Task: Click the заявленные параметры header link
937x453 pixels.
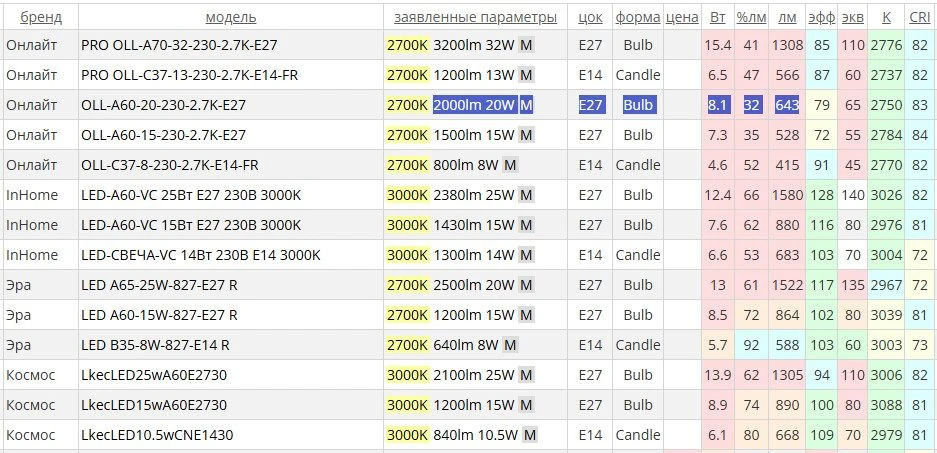Action: (x=475, y=18)
